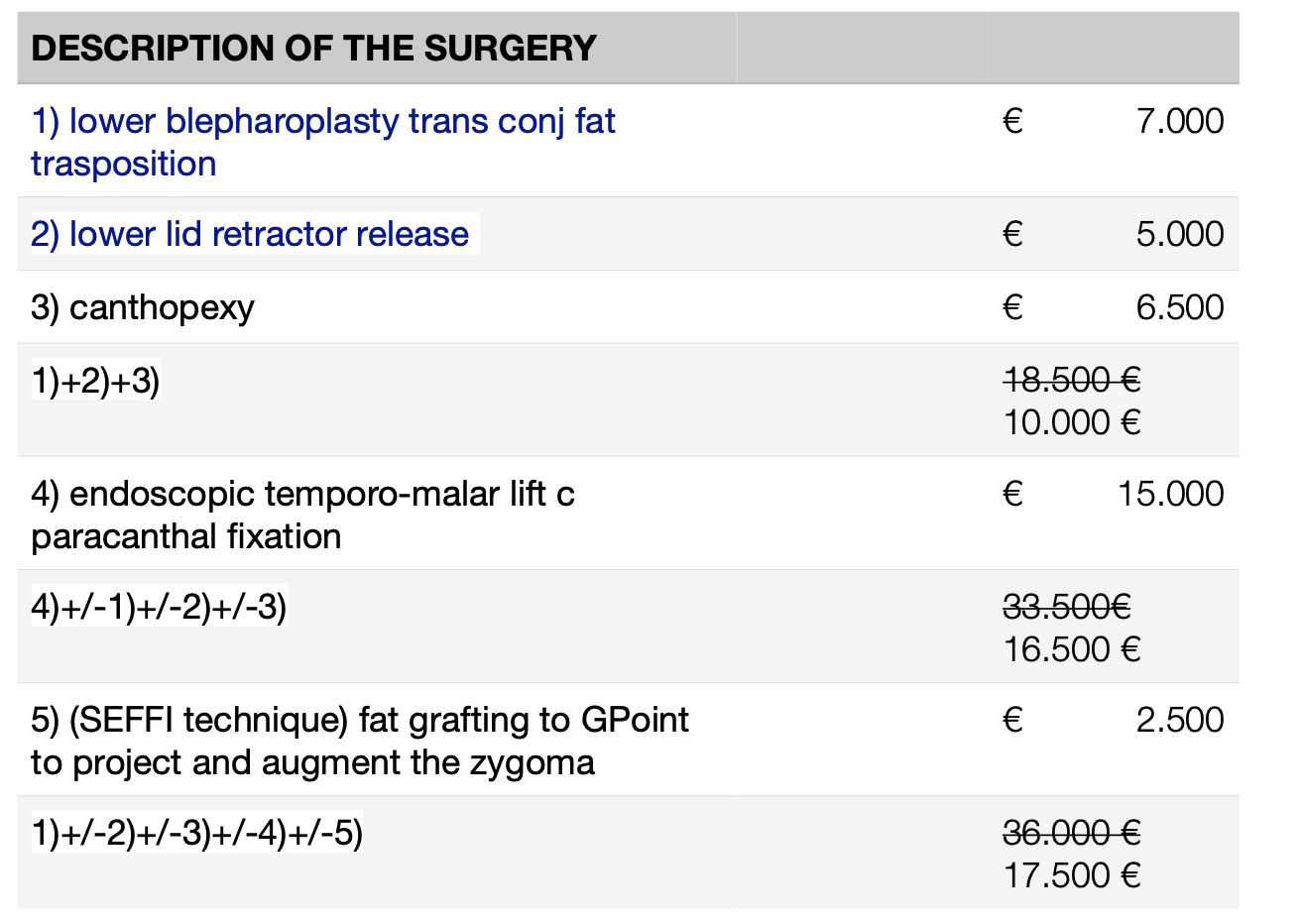Image resolution: width=1303 pixels, height=924 pixels.
Task: Select the 15.000 price cell
Action: (x=1171, y=494)
